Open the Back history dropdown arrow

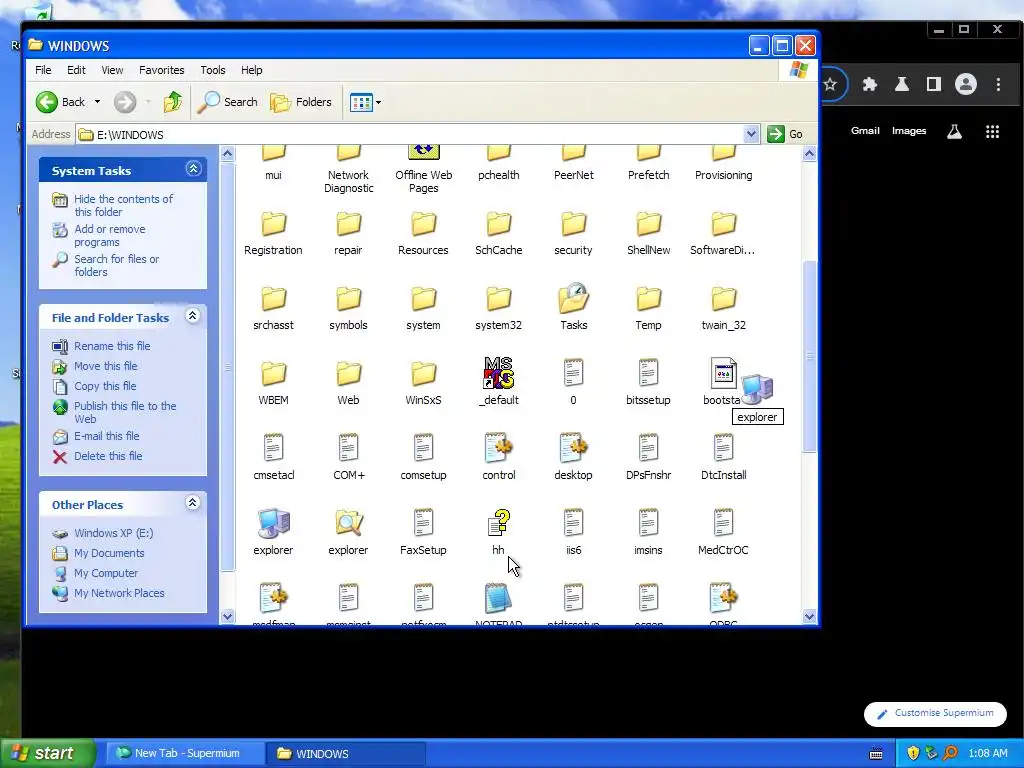97,102
